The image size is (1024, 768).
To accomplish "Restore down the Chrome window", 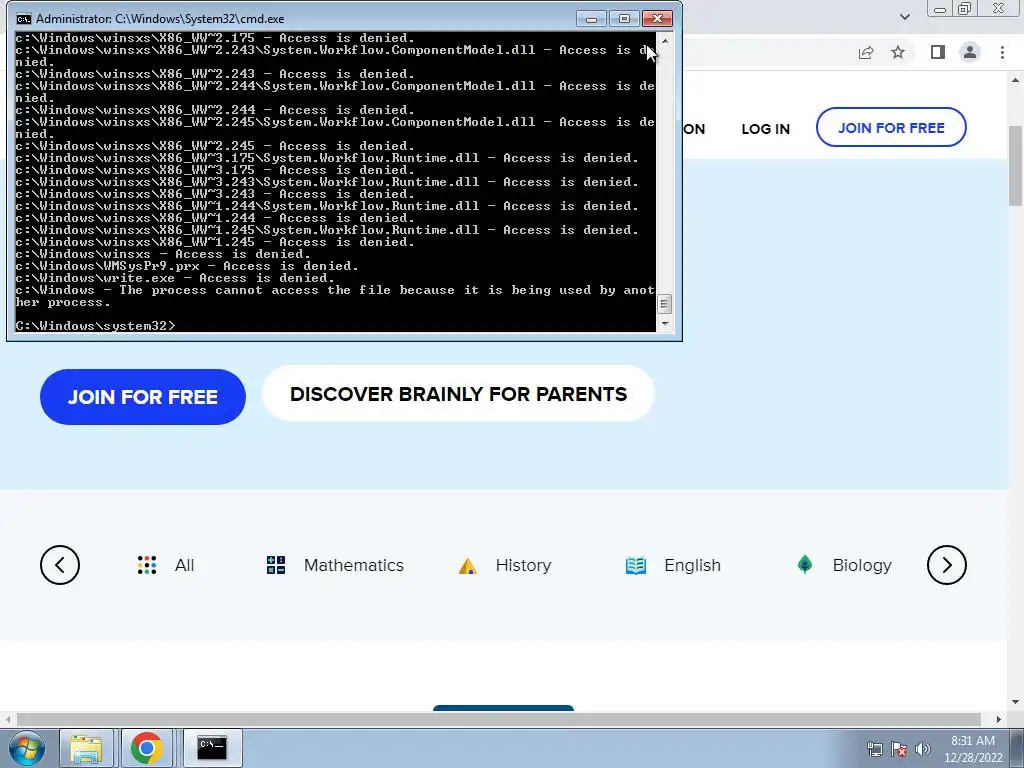I will click(x=965, y=9).
